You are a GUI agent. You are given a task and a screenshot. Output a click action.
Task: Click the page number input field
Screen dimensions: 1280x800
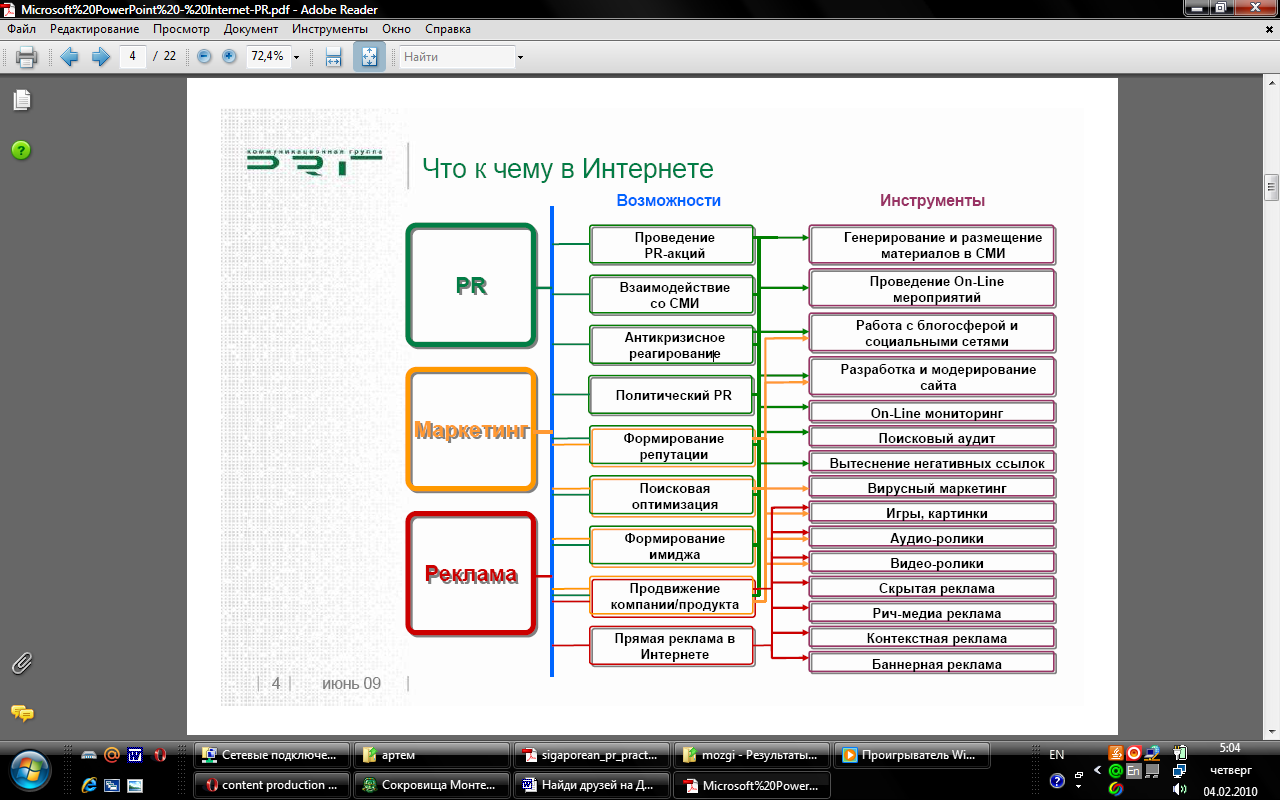click(133, 57)
